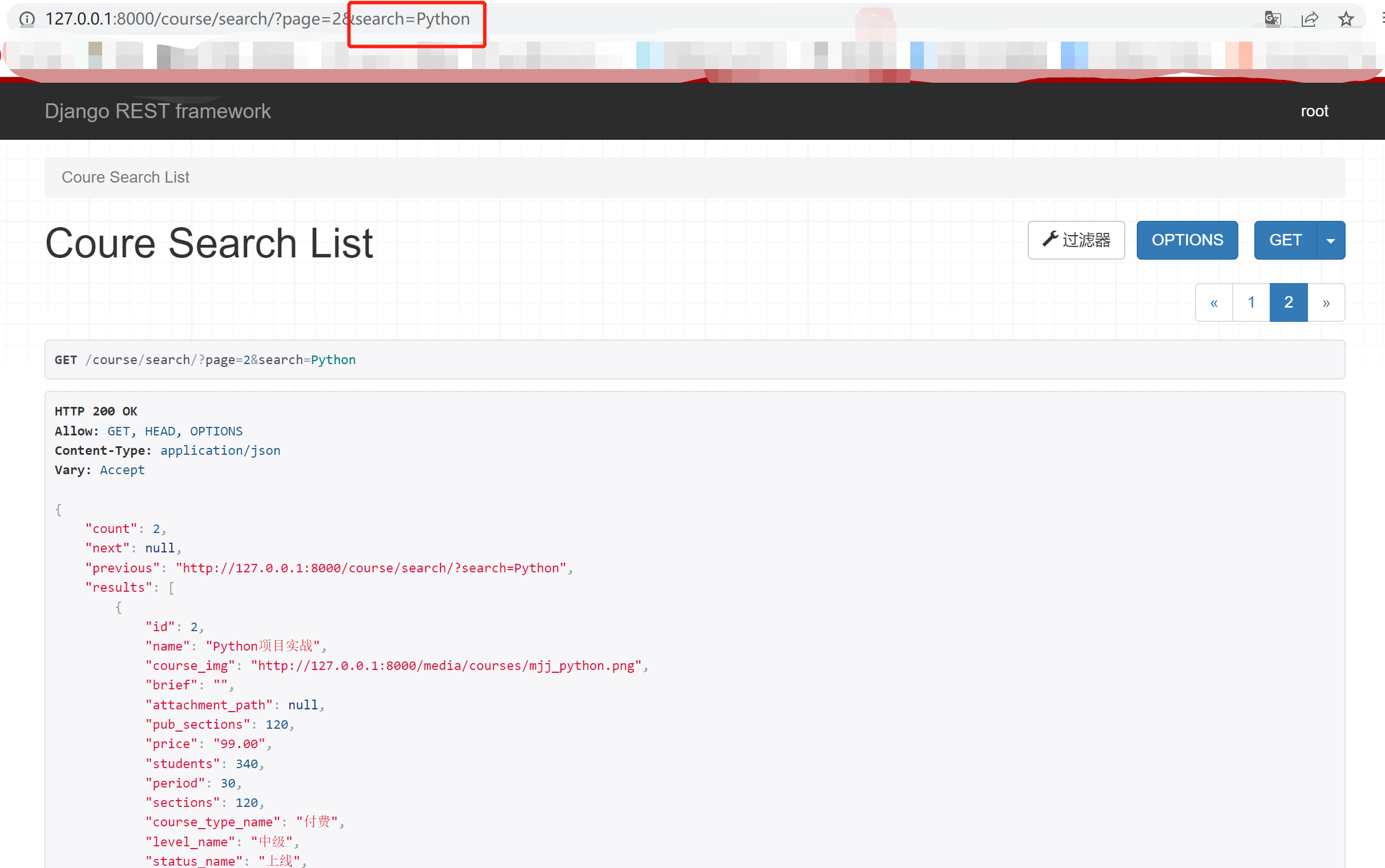Expand the GET format dropdown caret
The height and width of the screenshot is (868, 1385).
(x=1330, y=240)
